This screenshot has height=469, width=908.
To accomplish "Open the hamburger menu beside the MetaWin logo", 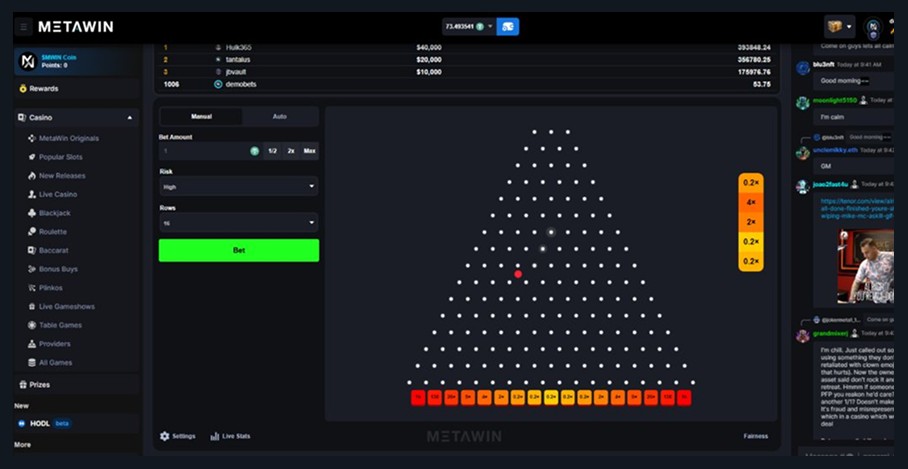I will pos(24,27).
